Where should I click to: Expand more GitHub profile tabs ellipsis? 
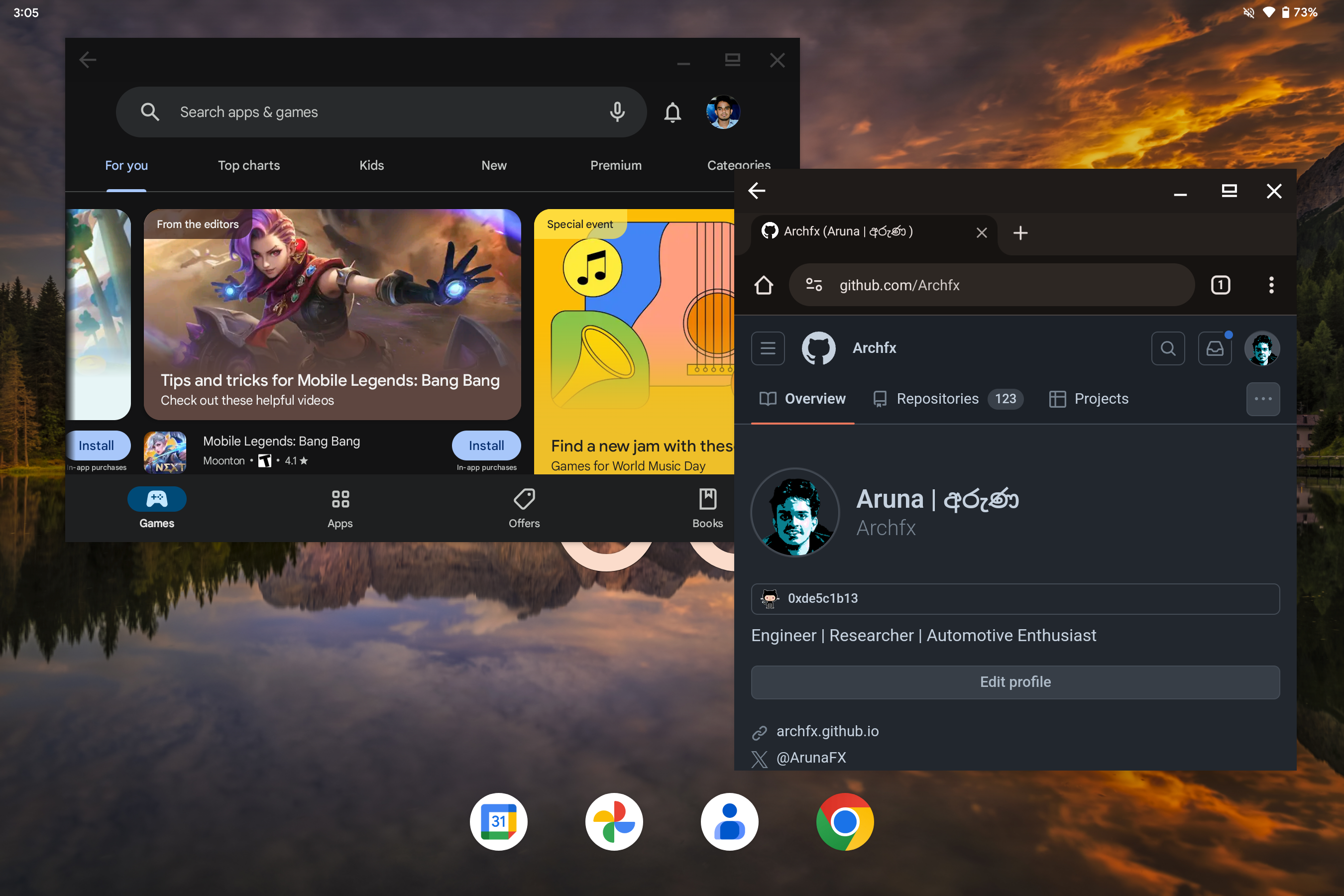1262,399
